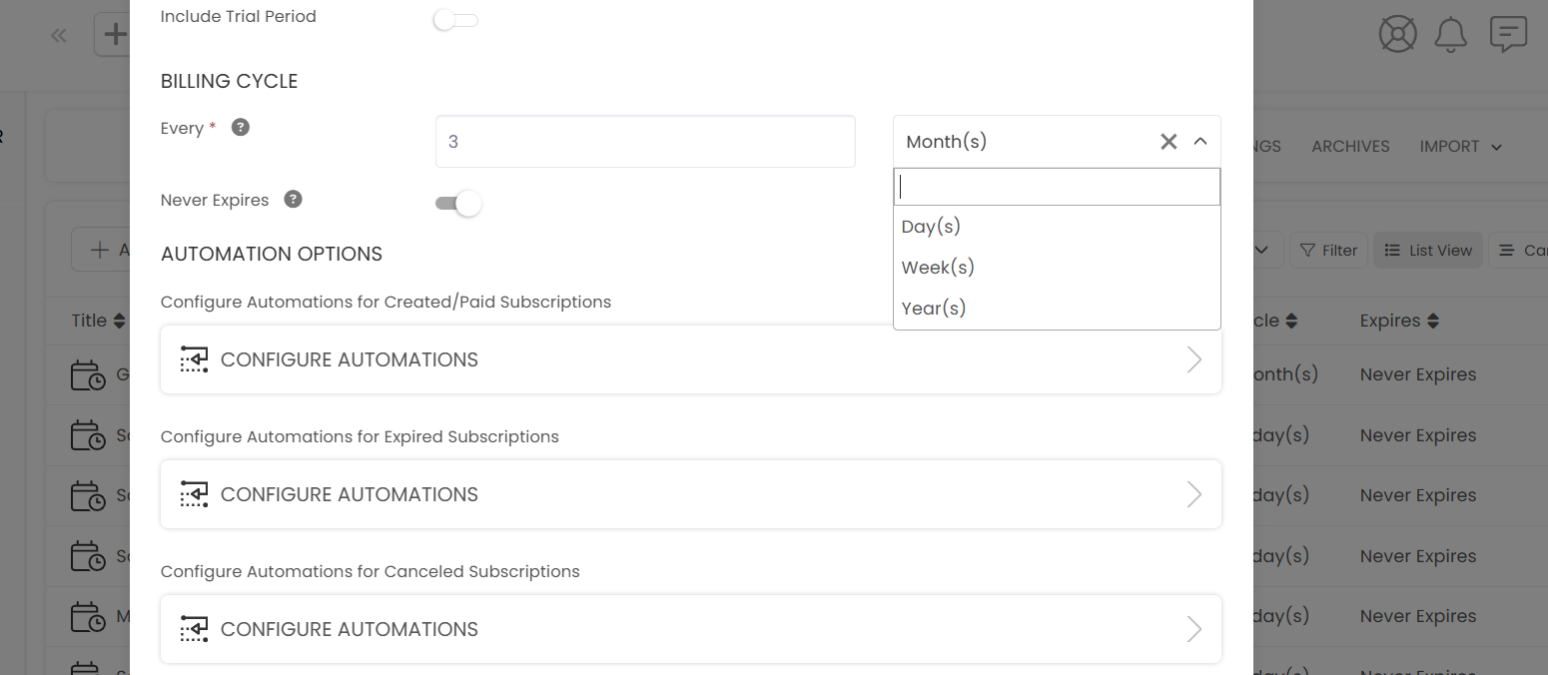Click the Every number input field

tap(645, 142)
